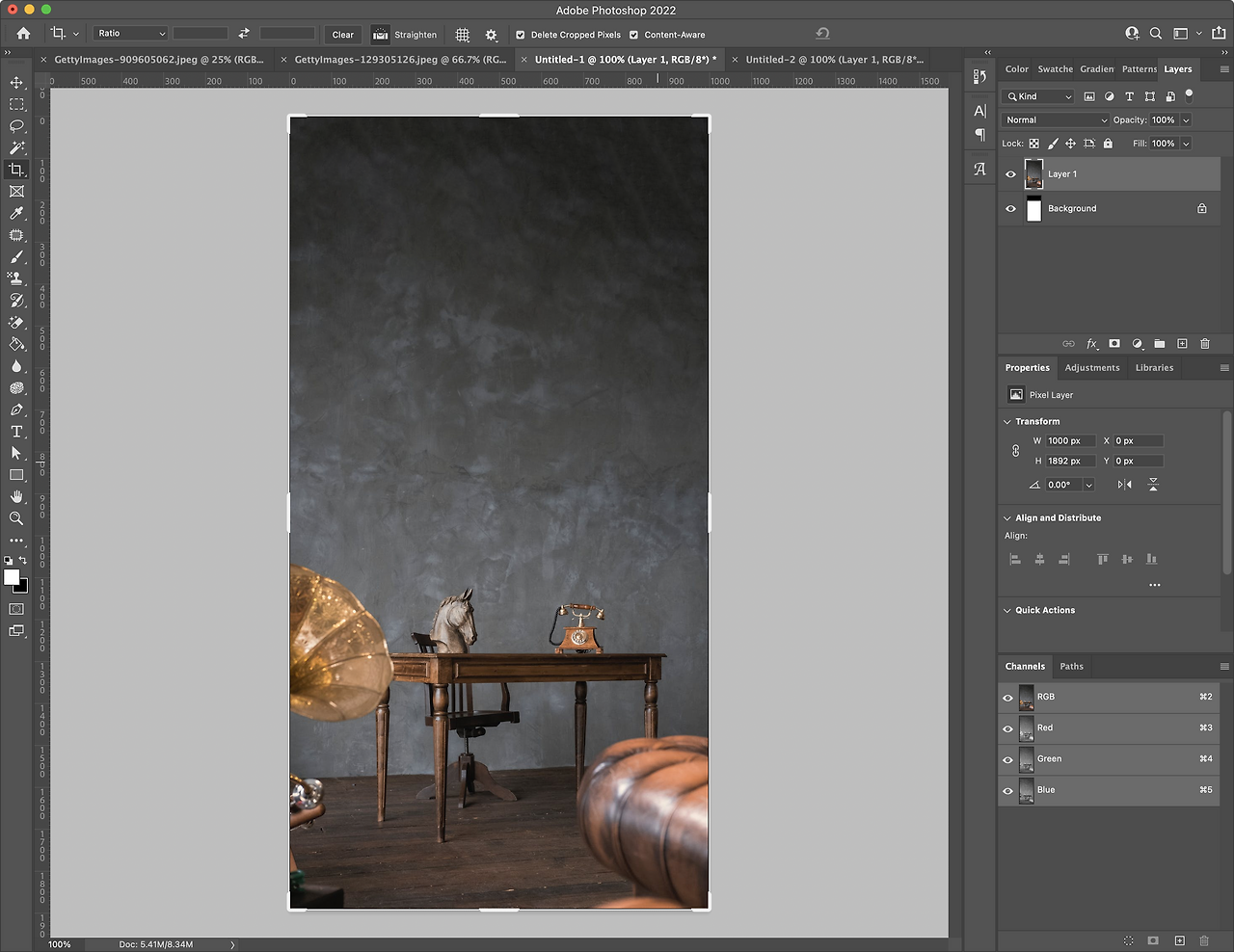Click the Straighten icon in options bar

[381, 35]
